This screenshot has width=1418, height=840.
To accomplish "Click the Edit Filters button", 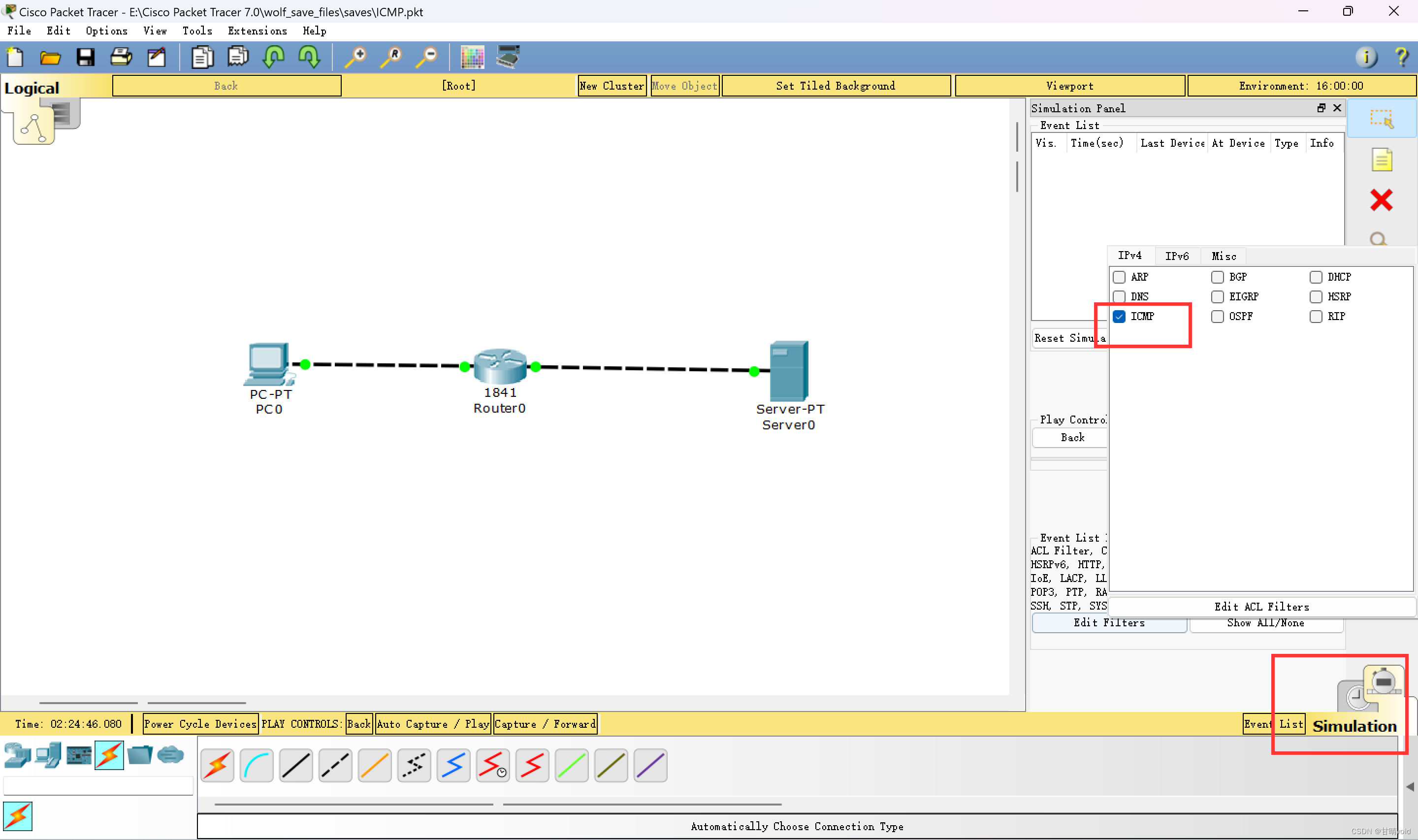I will (x=1109, y=623).
